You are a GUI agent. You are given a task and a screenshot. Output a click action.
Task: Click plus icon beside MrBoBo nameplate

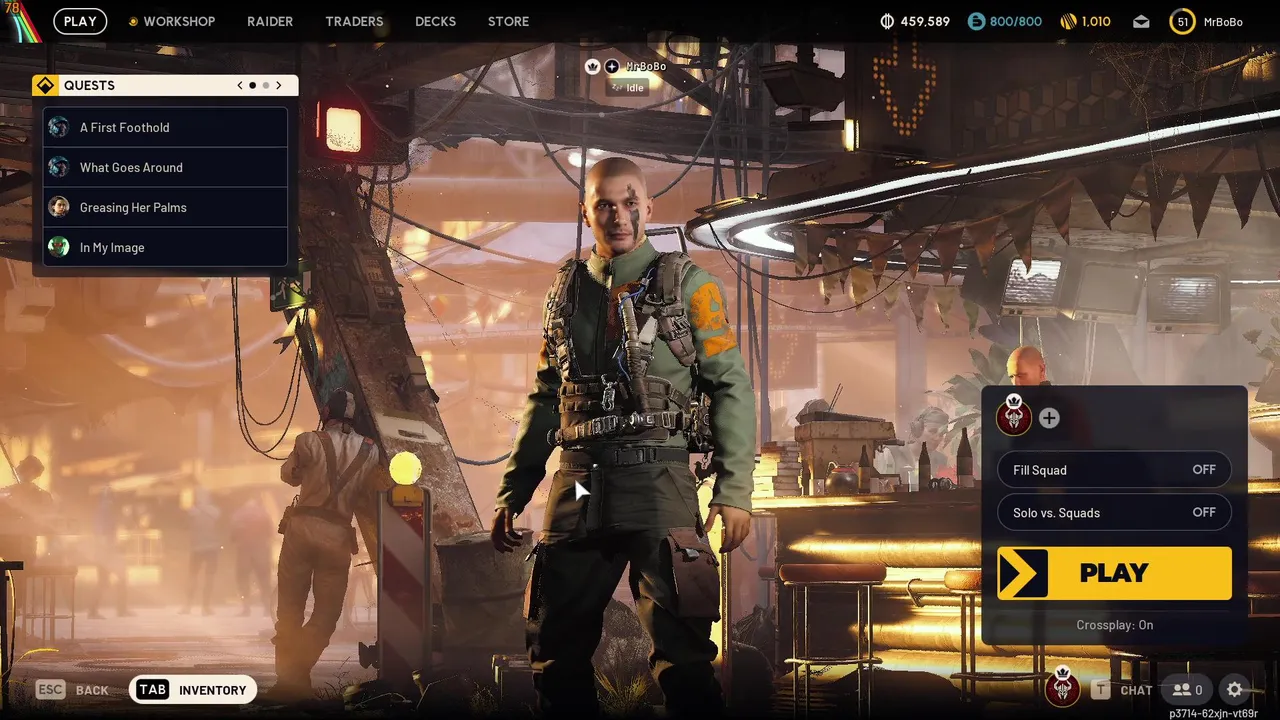point(611,66)
